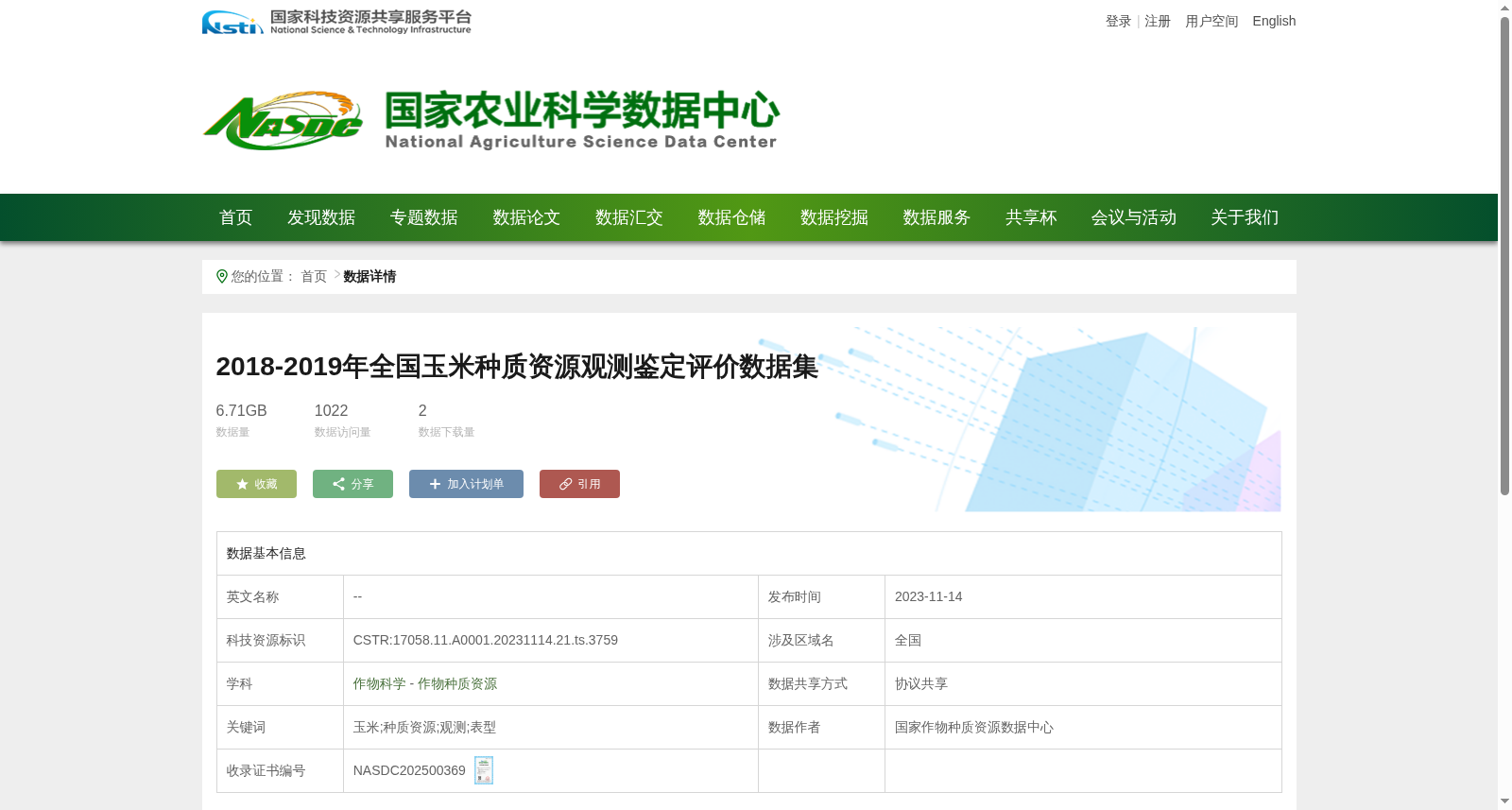This screenshot has width=1512, height=810.
Task: Click the 数据详情 breadcrumb text
Action: pyautogui.click(x=369, y=276)
